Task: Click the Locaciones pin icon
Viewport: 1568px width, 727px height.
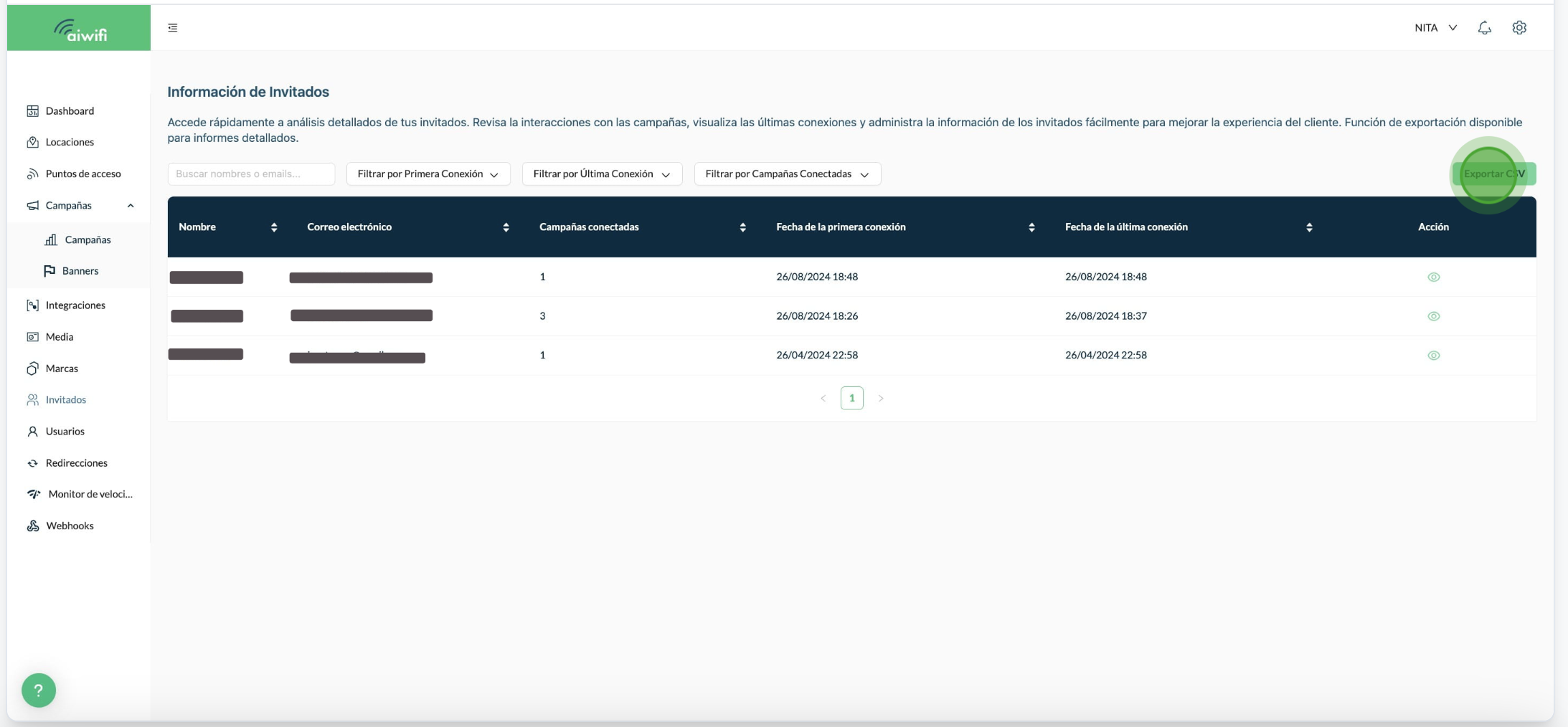Action: click(x=33, y=142)
